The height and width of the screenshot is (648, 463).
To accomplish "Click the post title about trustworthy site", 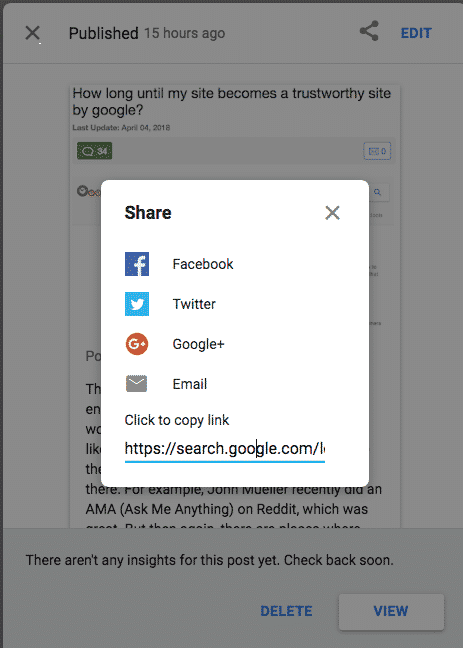I will click(232, 102).
